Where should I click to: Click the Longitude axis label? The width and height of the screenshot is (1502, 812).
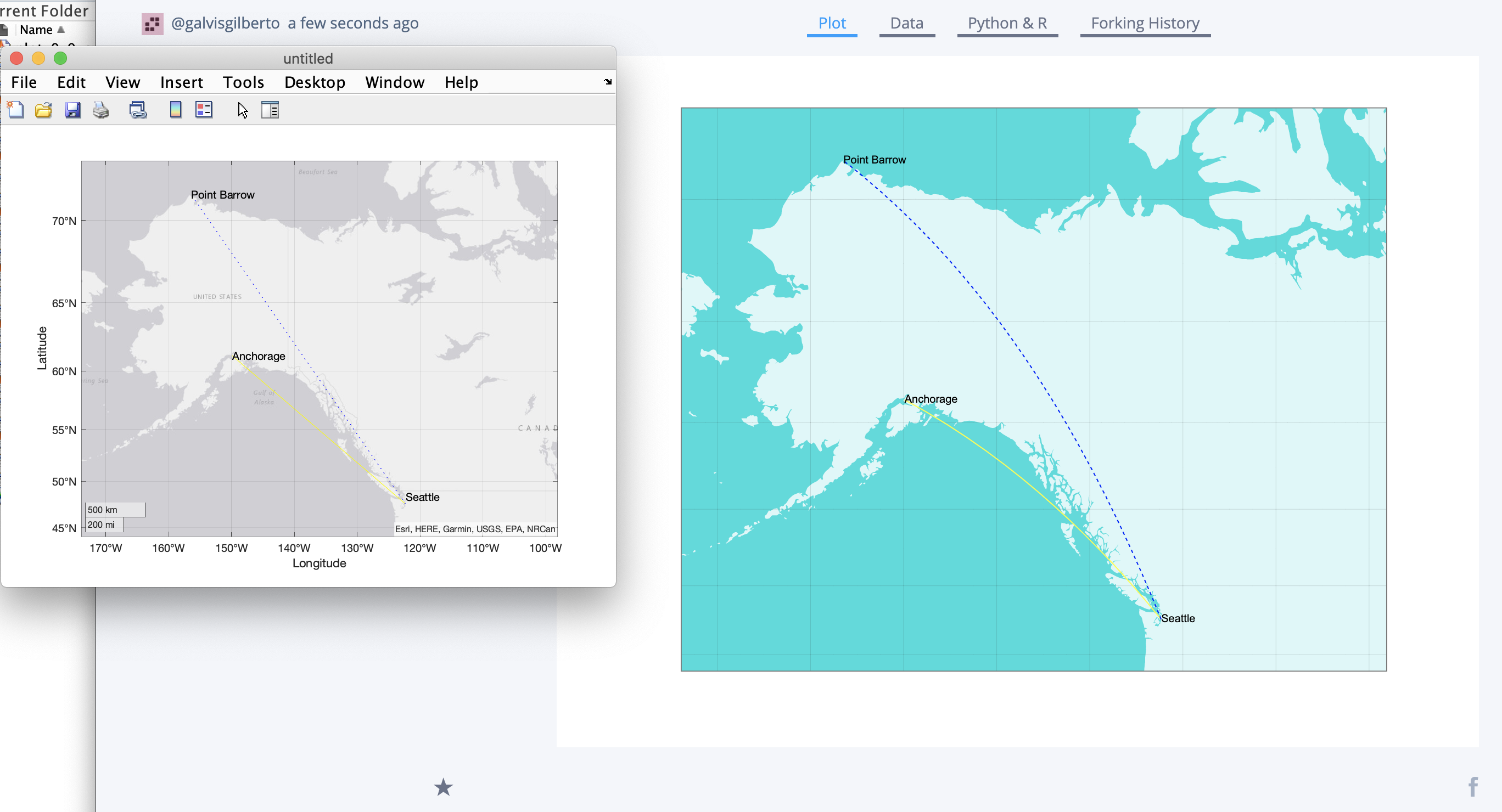pyautogui.click(x=319, y=563)
